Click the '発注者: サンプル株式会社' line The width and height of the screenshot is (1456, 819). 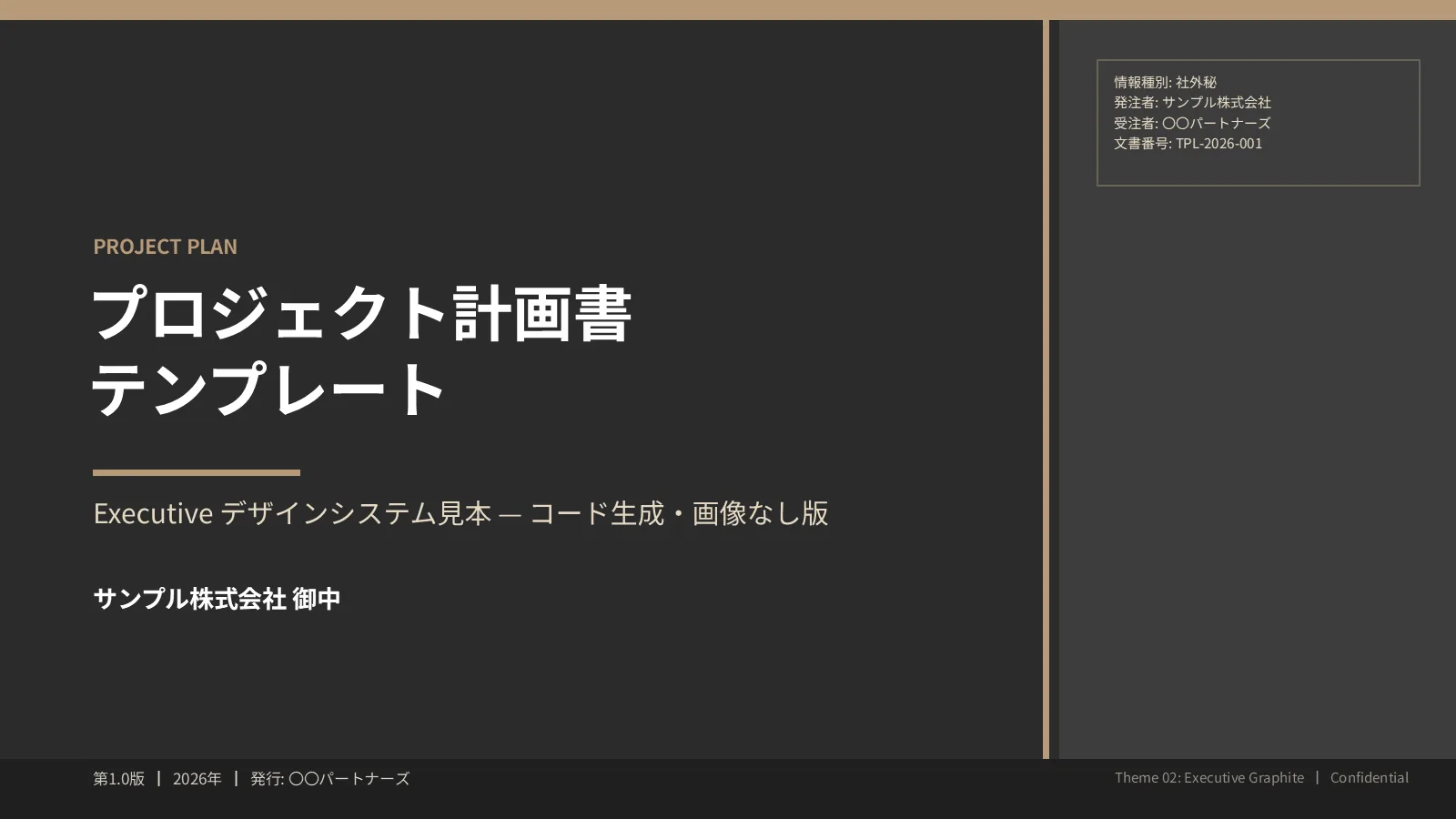[x=1192, y=102]
